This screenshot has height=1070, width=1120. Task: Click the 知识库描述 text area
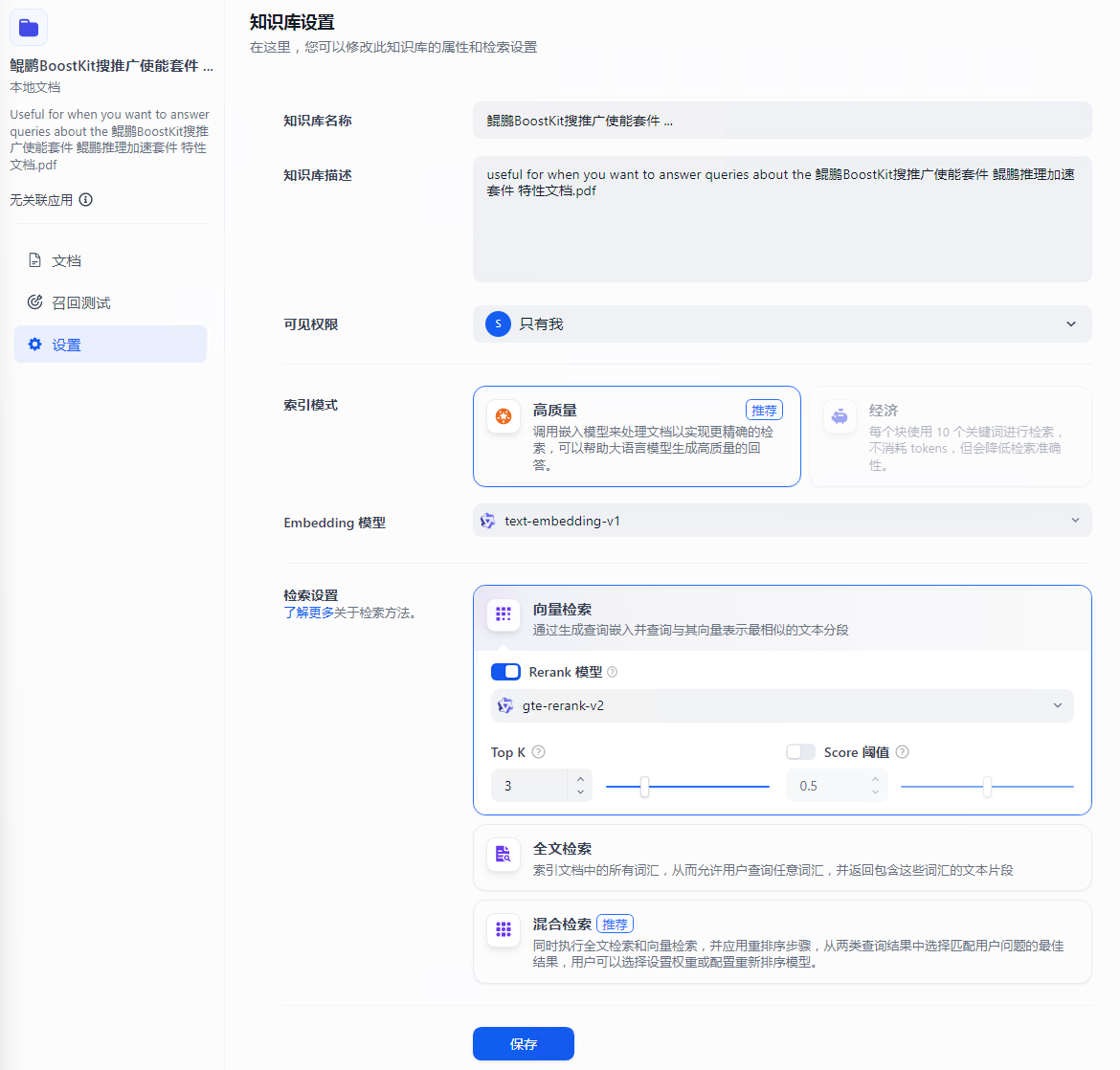point(782,219)
